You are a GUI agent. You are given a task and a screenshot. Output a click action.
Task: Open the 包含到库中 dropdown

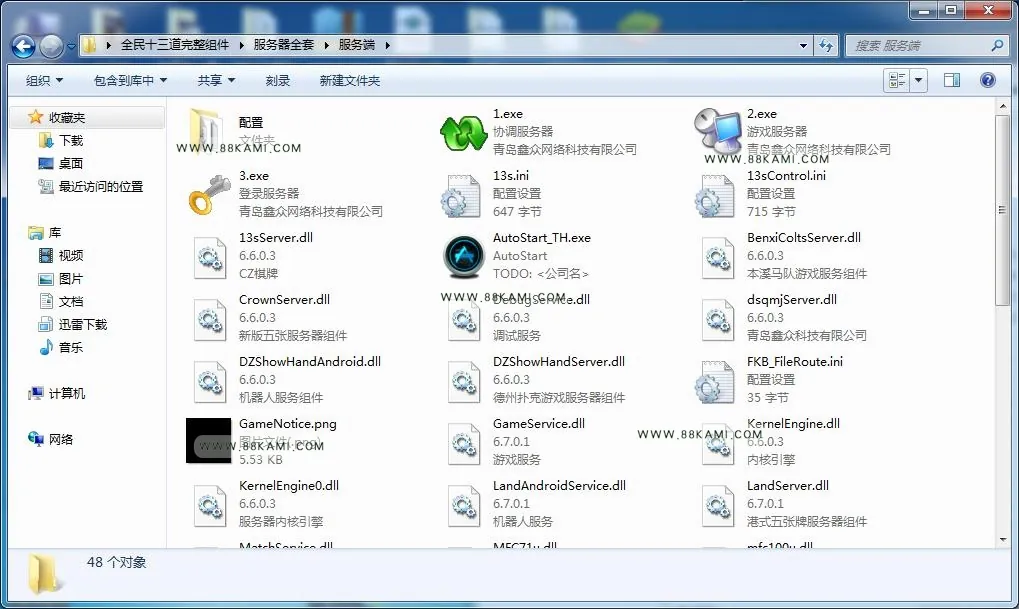130,81
